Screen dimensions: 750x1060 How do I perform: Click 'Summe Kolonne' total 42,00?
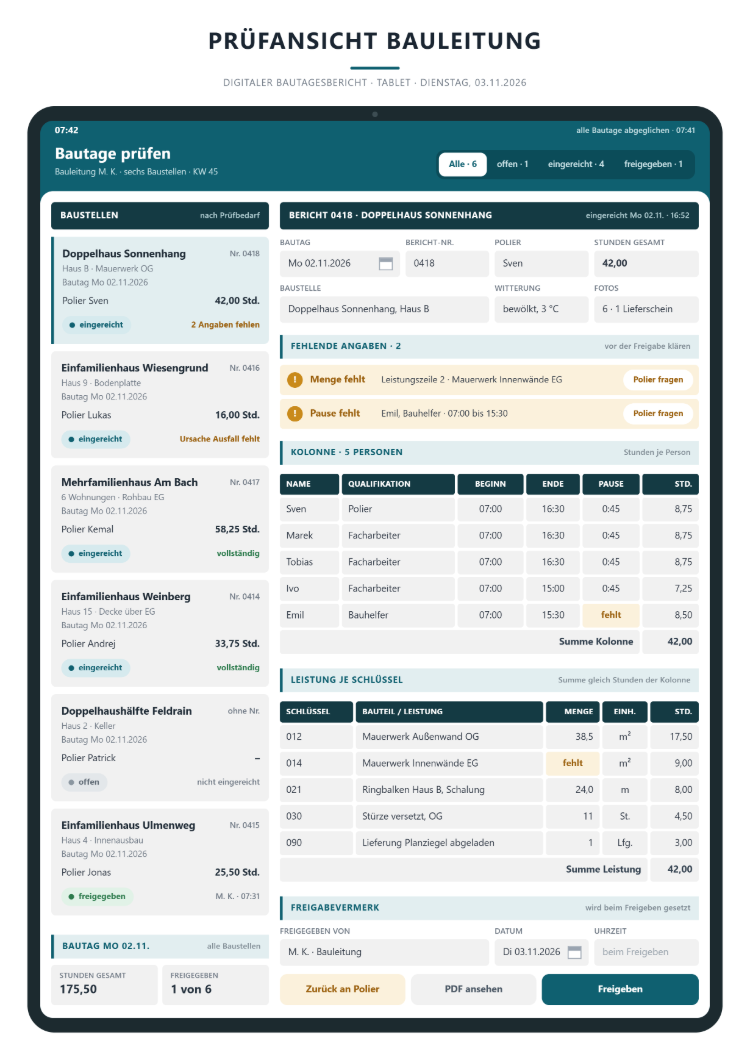(670, 642)
